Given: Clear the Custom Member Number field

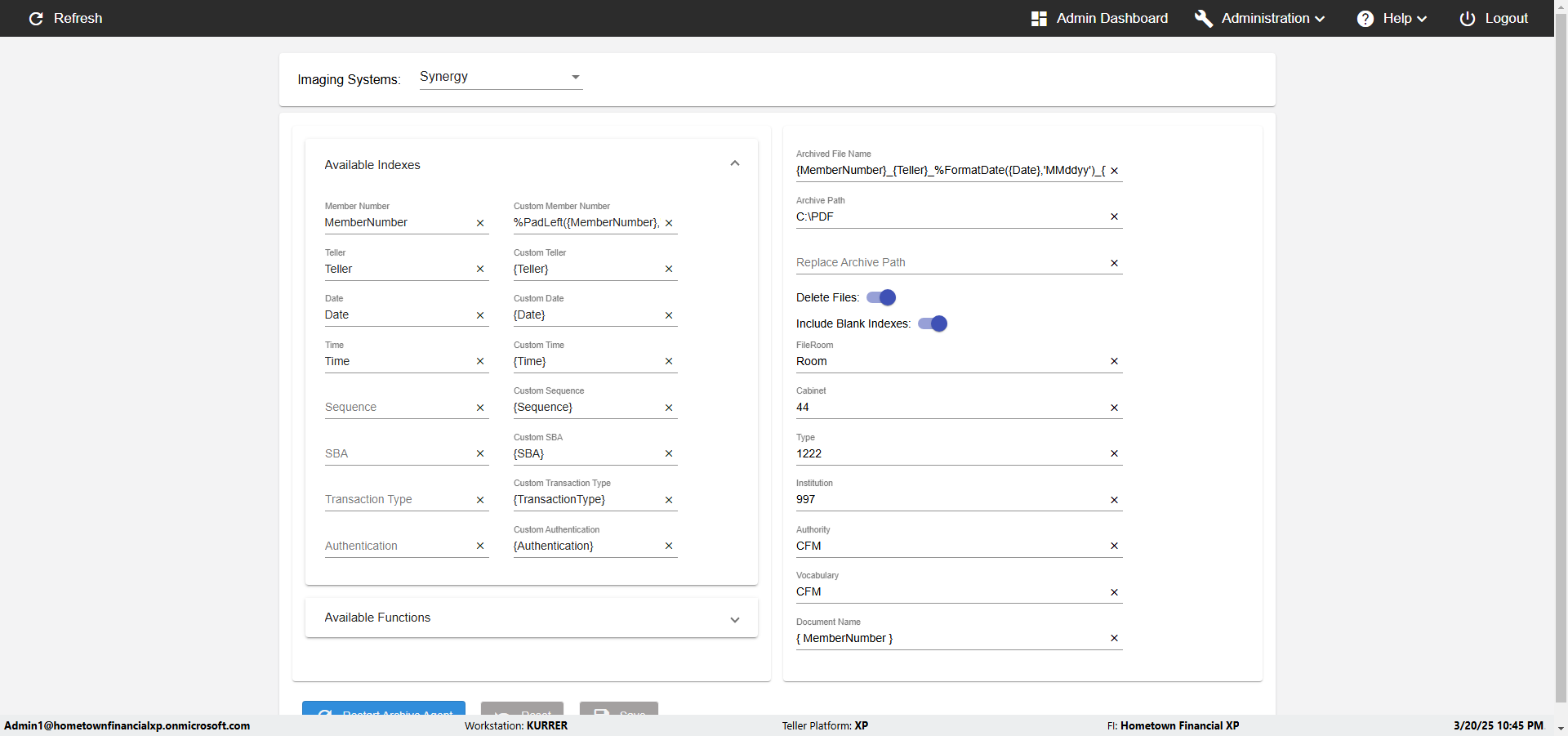Looking at the screenshot, I should click(669, 223).
